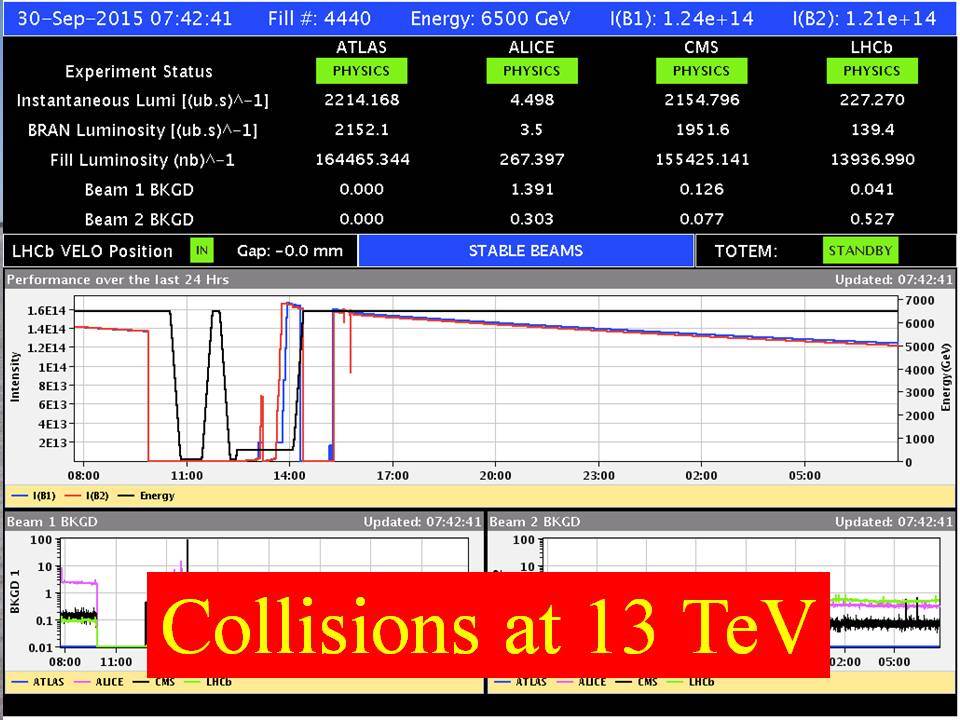This screenshot has width=960, height=720.
Task: Select the date-time 30-Sep-2015 07:42:41
Action: (x=124, y=18)
